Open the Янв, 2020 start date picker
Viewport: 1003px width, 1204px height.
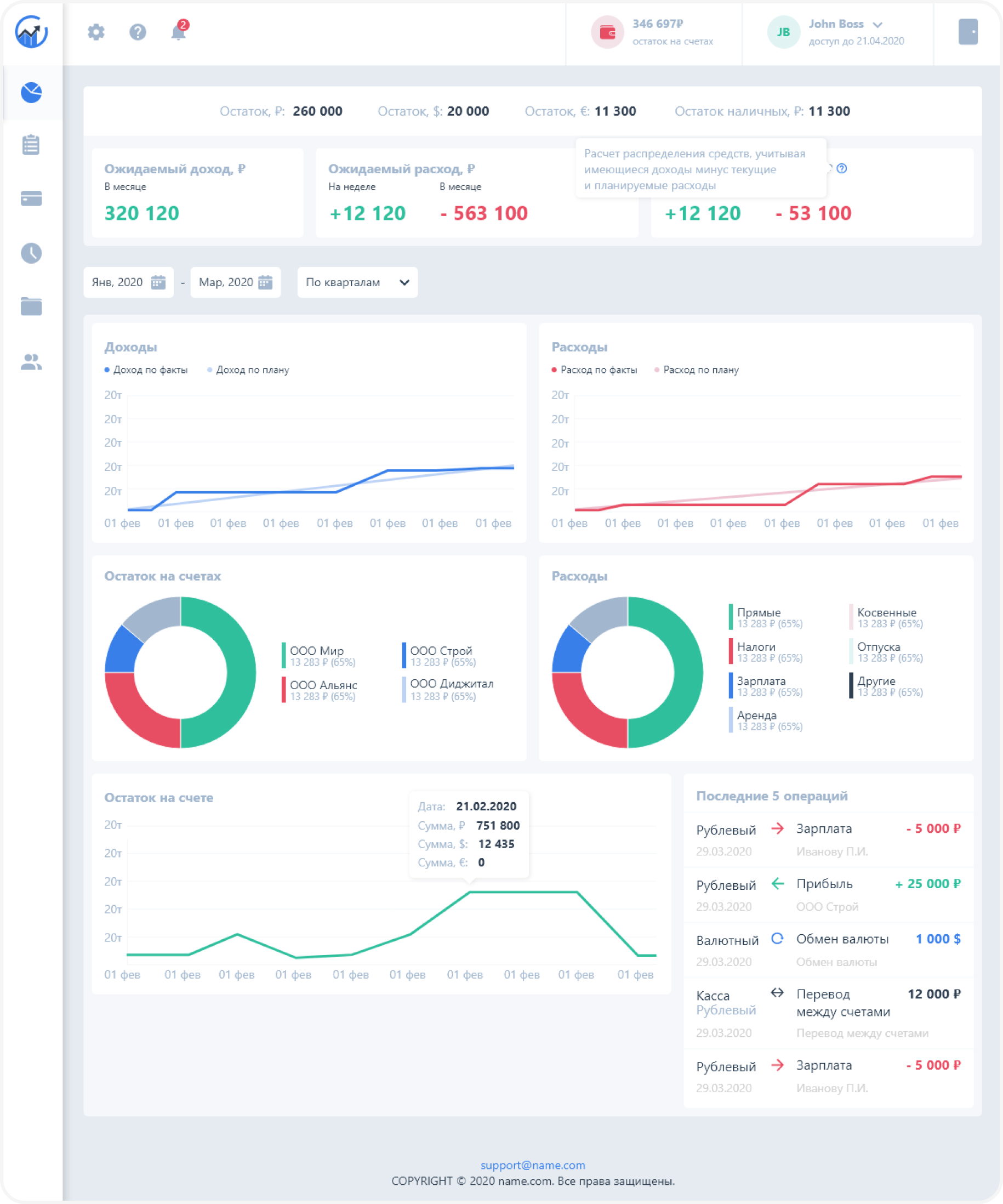click(128, 282)
